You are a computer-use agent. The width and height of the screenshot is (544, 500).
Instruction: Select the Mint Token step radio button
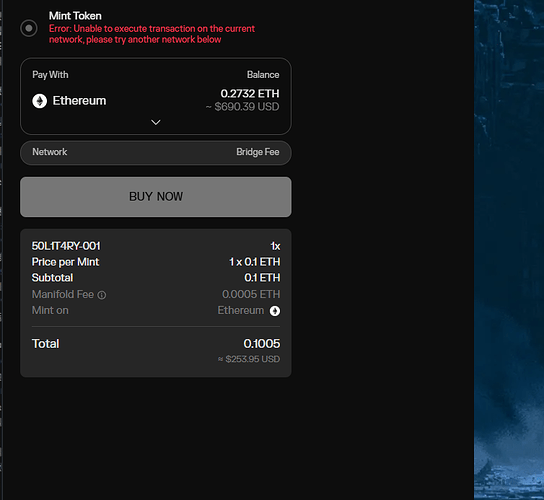[29, 28]
